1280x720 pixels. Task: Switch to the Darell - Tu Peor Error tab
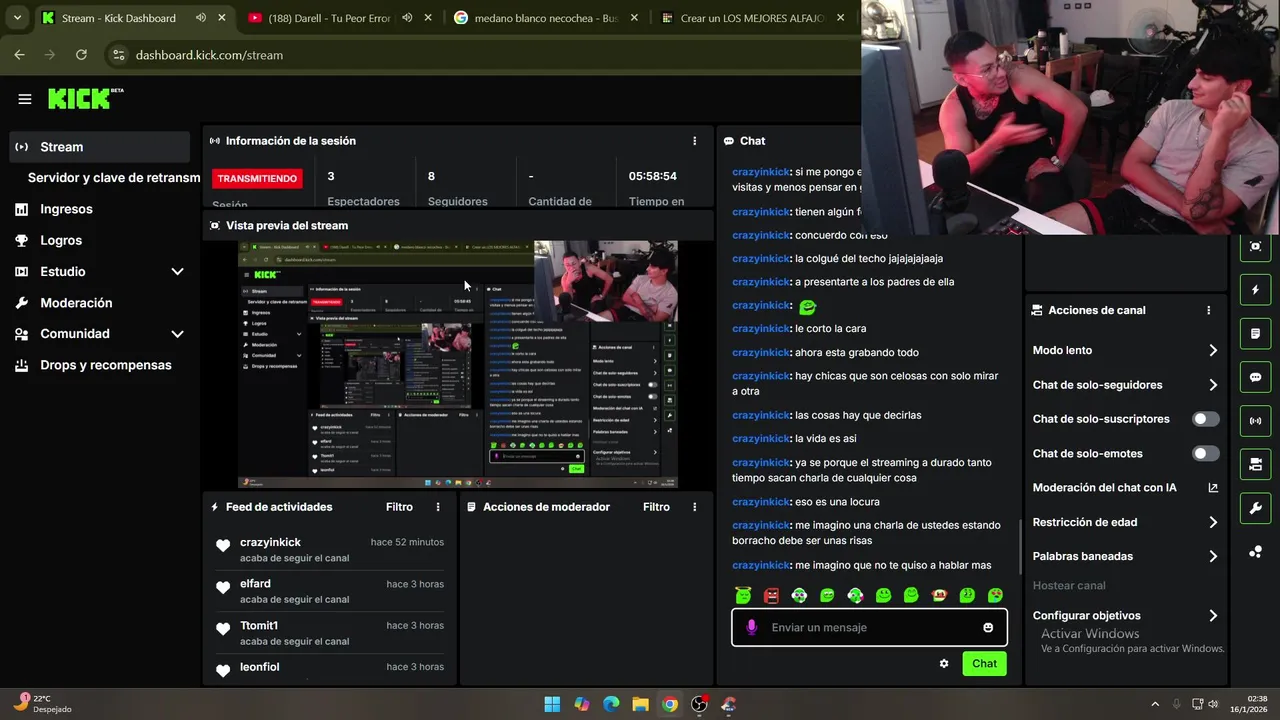[x=330, y=18]
